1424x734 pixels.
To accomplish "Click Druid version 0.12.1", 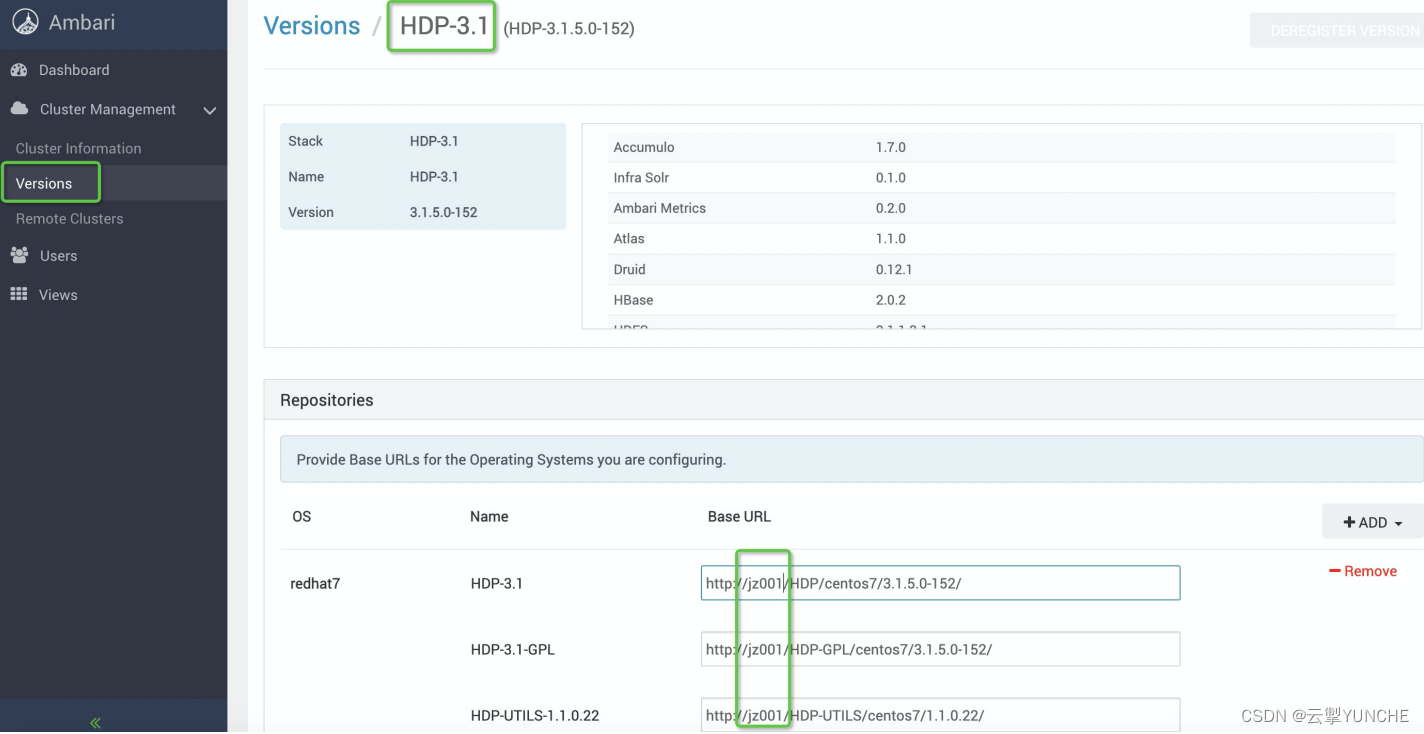I will 894,269.
